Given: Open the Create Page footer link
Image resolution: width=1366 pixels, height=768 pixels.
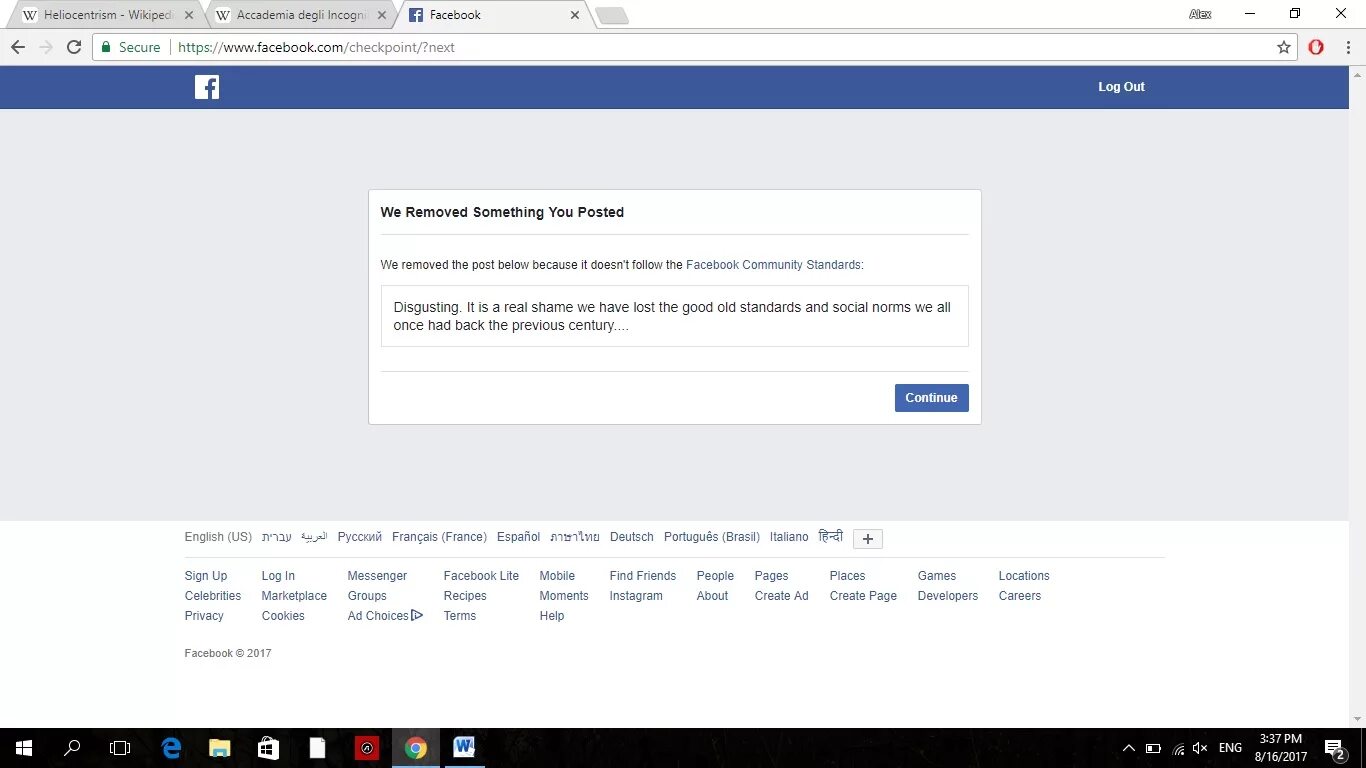Looking at the screenshot, I should point(863,596).
